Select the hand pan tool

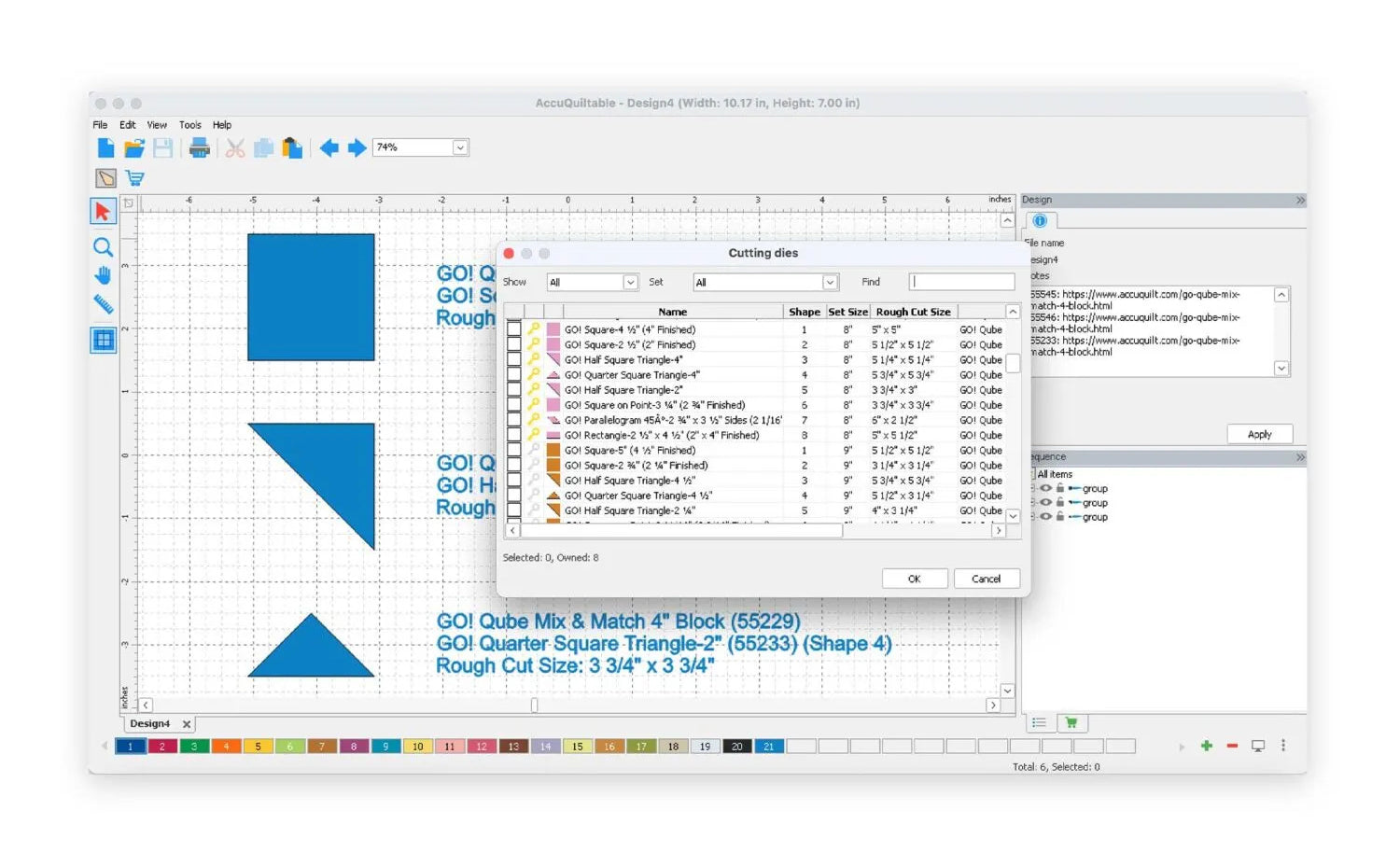click(x=103, y=275)
